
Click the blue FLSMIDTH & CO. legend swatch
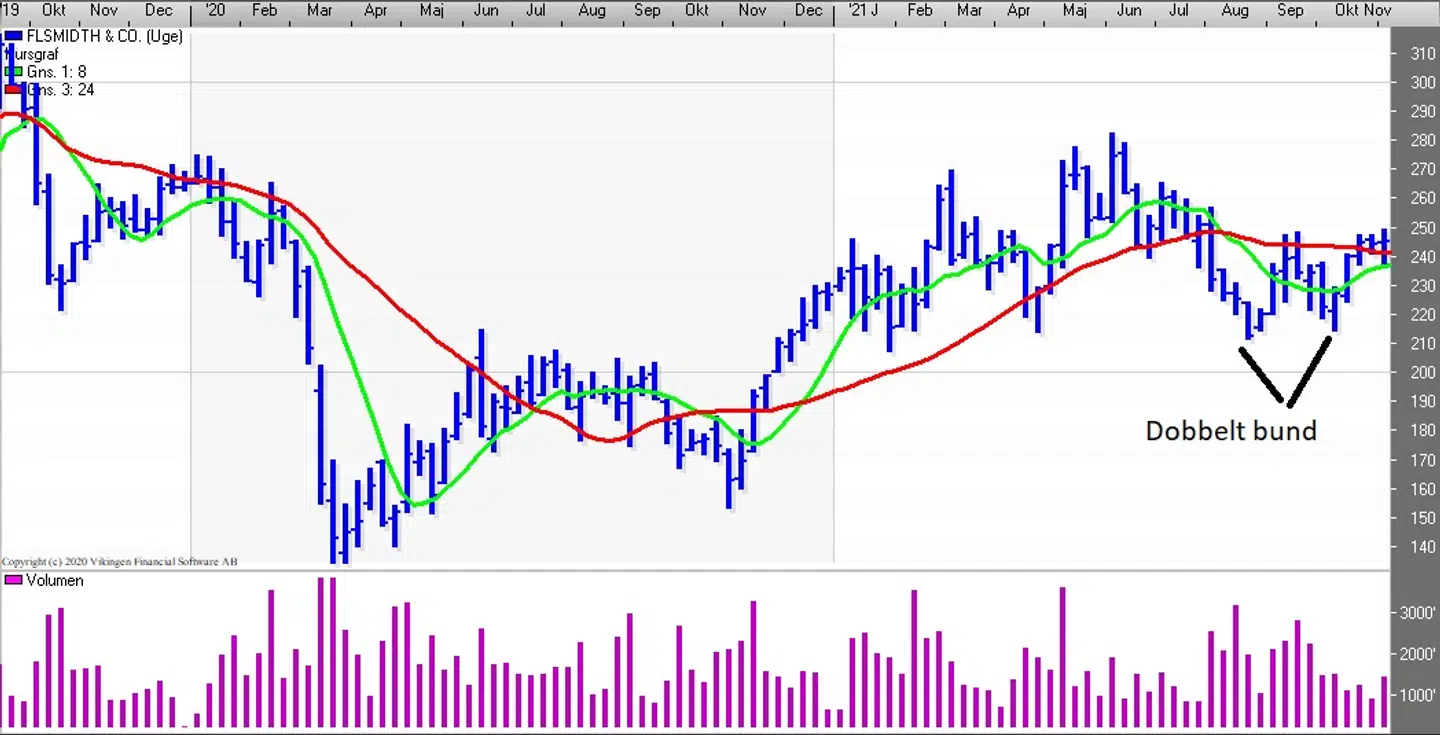click(x=13, y=36)
